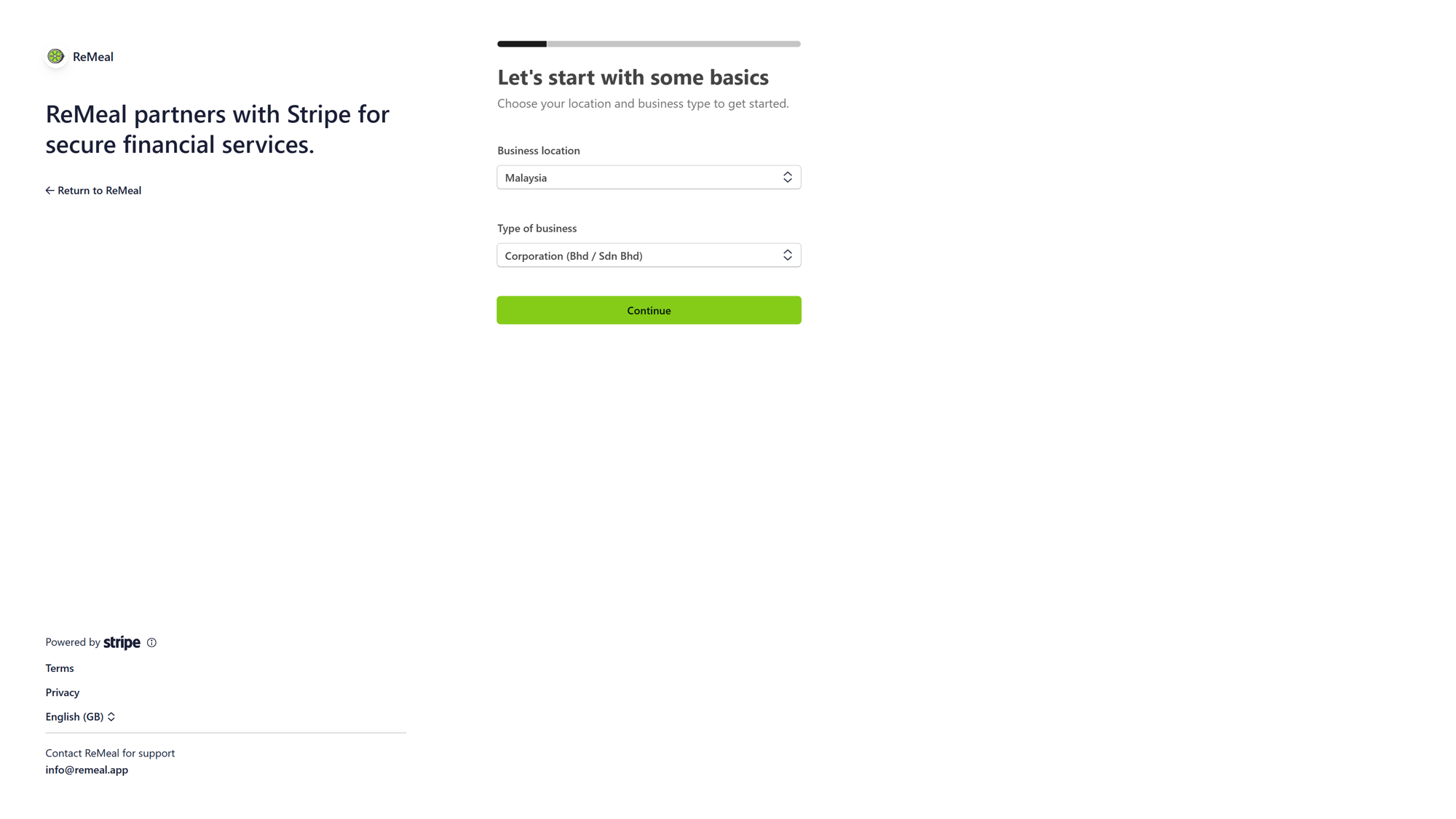Image resolution: width=1456 pixels, height=819 pixels.
Task: Click the info icon beside Stripe logo
Action: [151, 642]
